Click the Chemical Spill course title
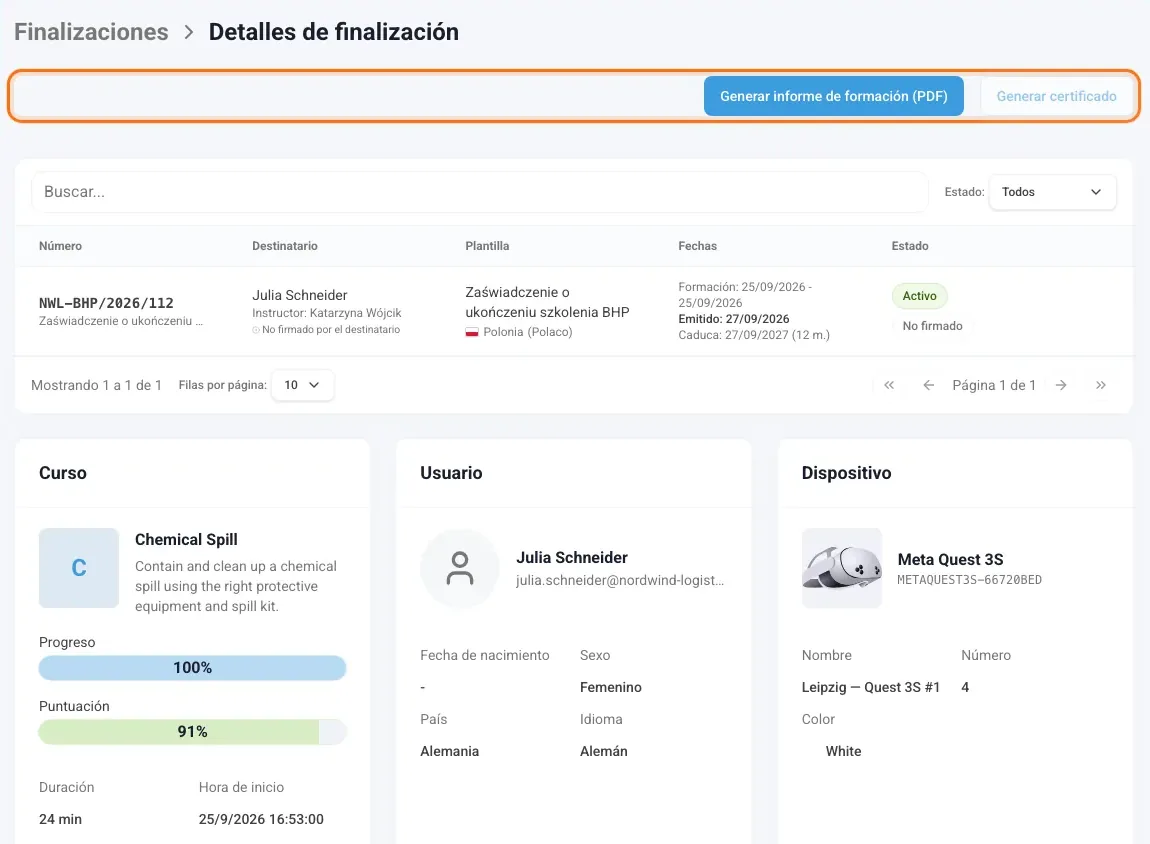The width and height of the screenshot is (1150, 844). [x=186, y=540]
